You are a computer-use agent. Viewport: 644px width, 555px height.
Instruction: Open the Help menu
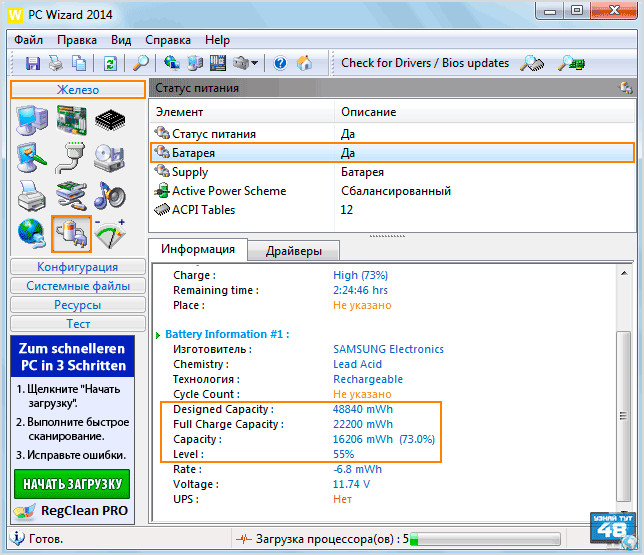coord(217,40)
